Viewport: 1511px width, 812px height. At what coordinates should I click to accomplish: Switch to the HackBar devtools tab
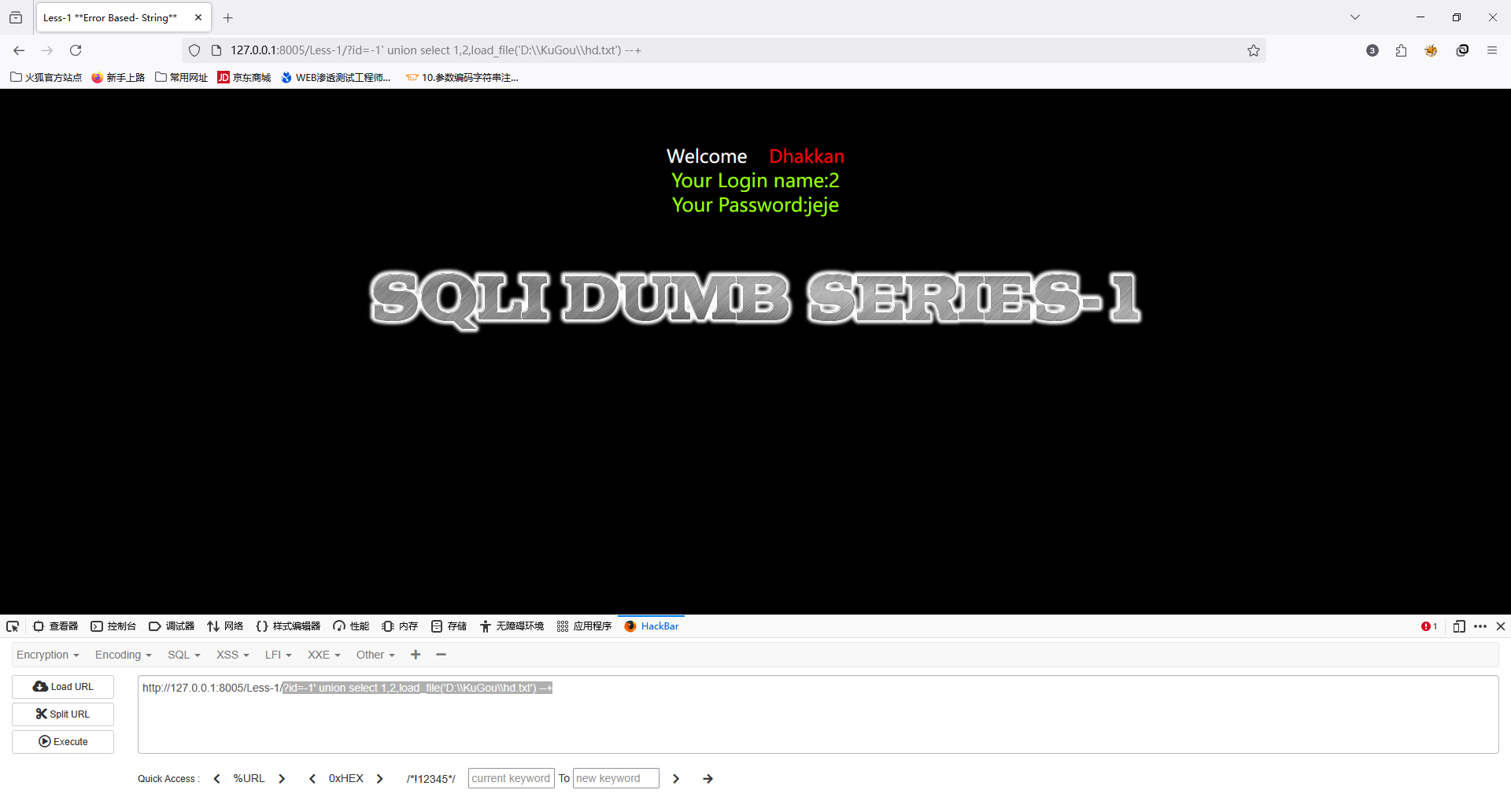pyautogui.click(x=652, y=626)
